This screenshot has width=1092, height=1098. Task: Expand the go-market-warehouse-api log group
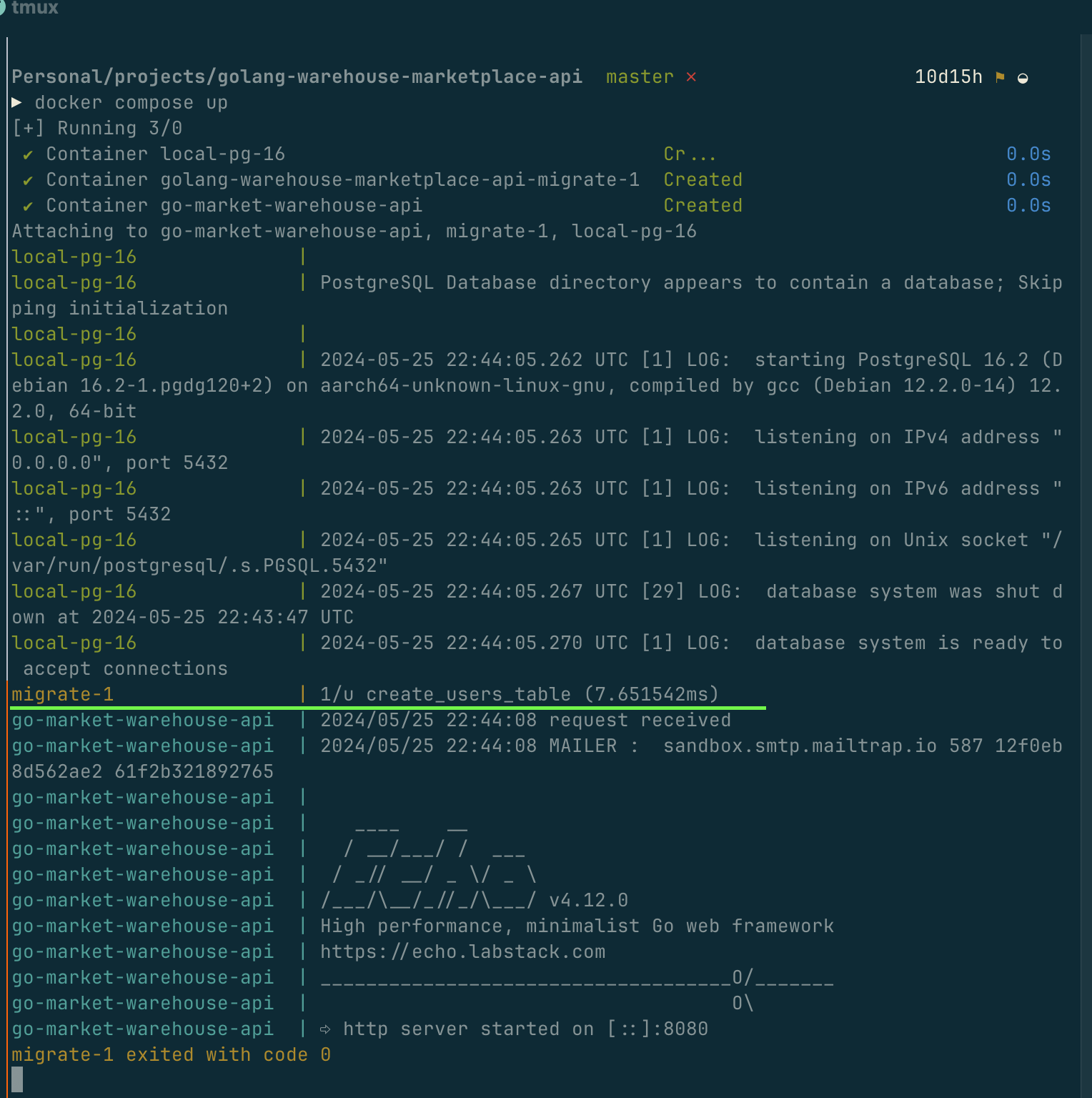[x=142, y=720]
